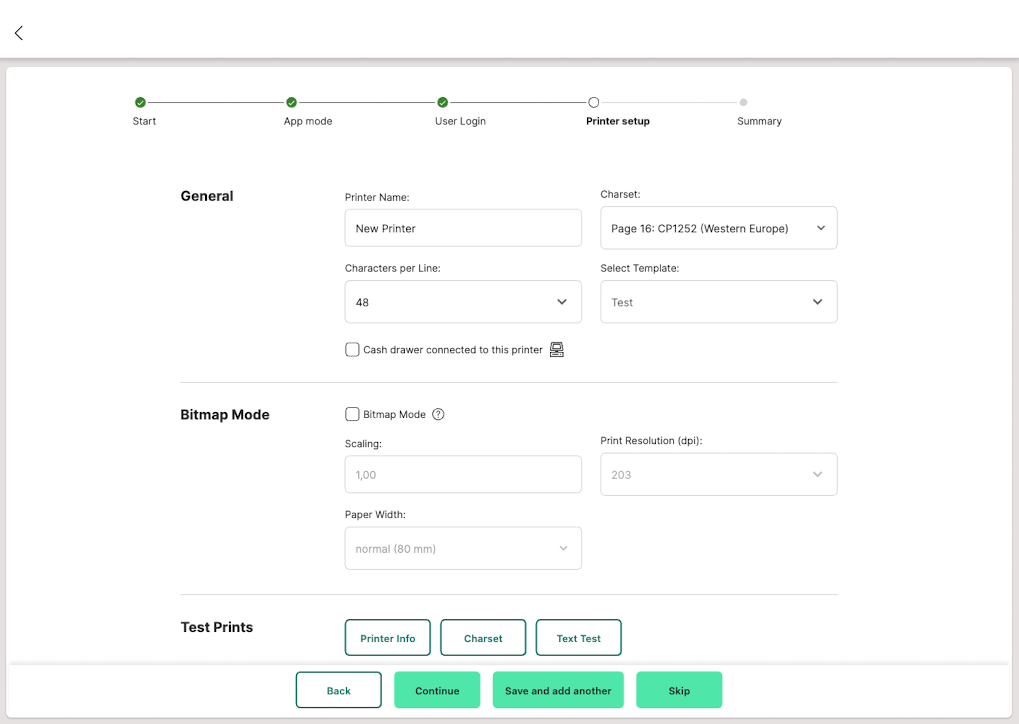Click the Printer setup step circle

point(593,102)
